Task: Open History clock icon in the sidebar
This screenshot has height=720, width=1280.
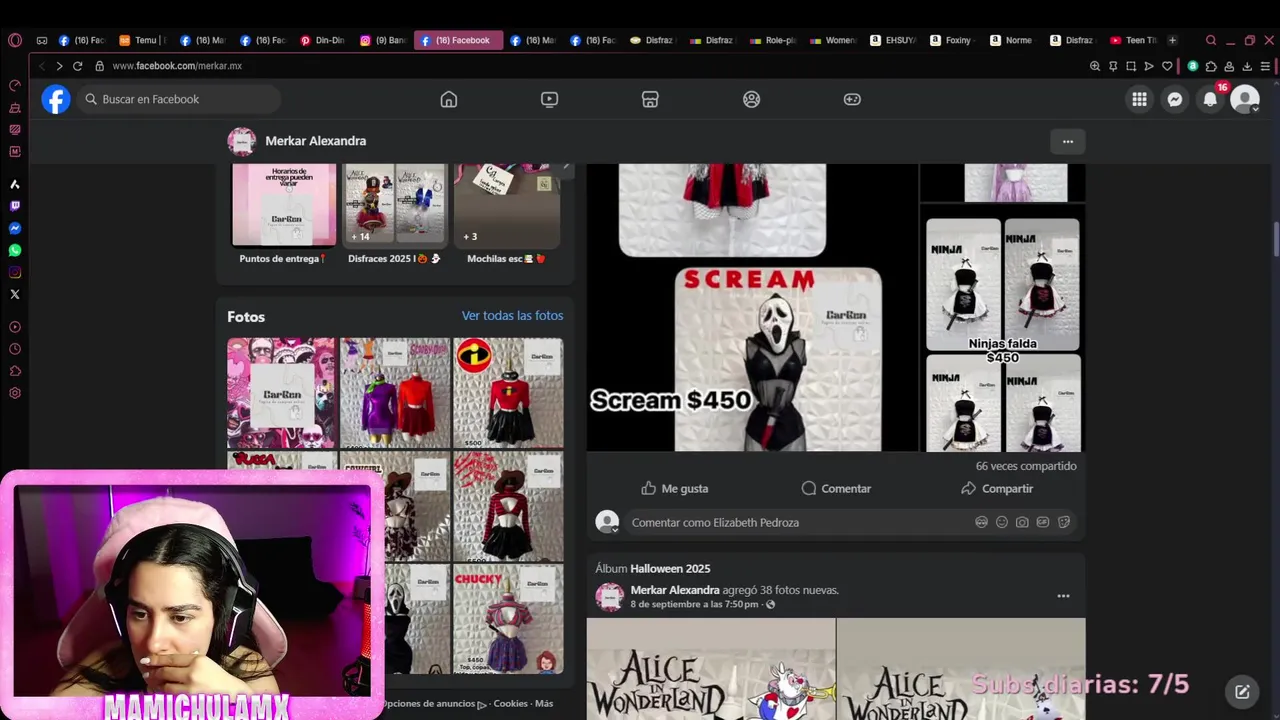Action: tap(14, 349)
